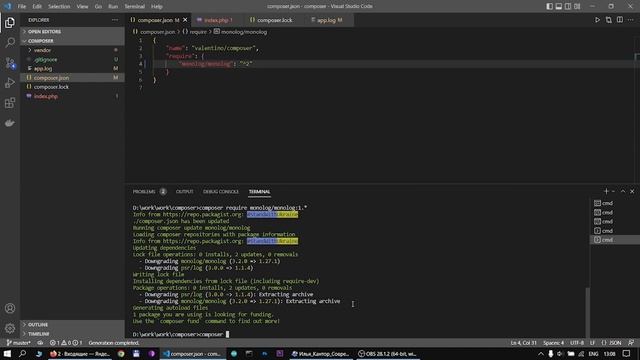The image size is (640, 360).
Task: Click errors and warnings counter in status bar
Action: [66, 343]
